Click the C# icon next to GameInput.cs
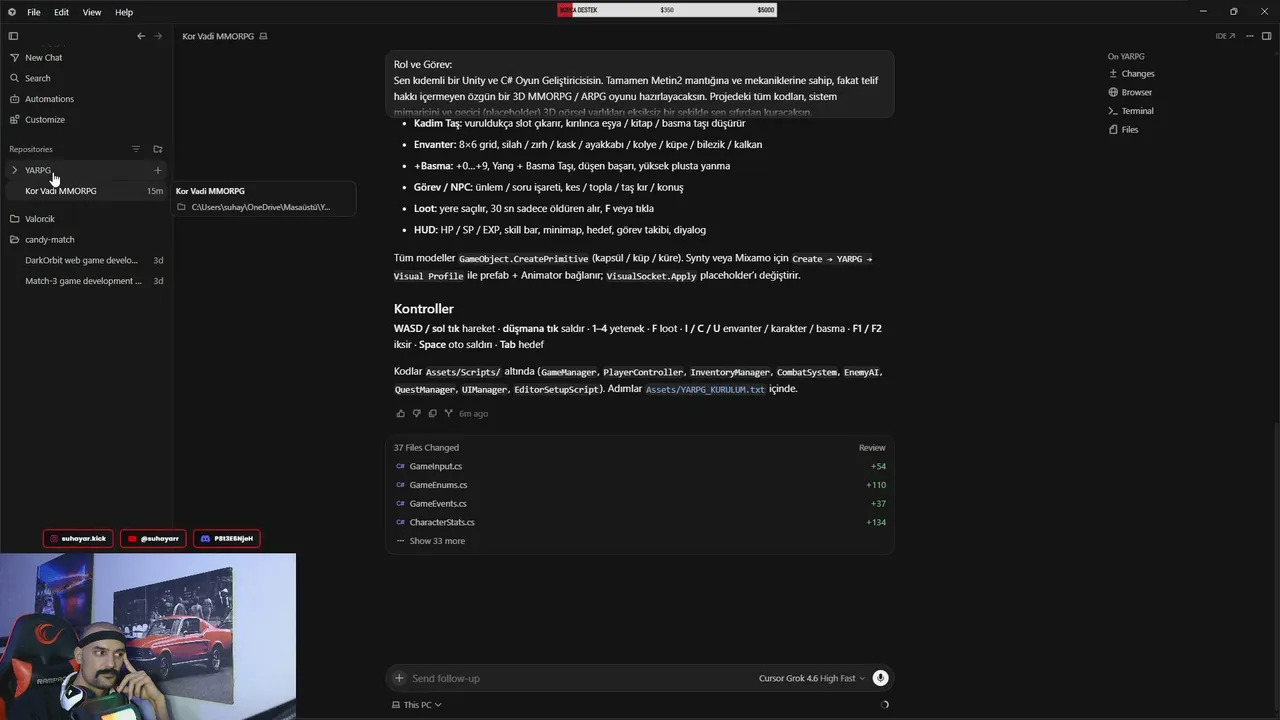This screenshot has width=1280, height=720. 400,466
